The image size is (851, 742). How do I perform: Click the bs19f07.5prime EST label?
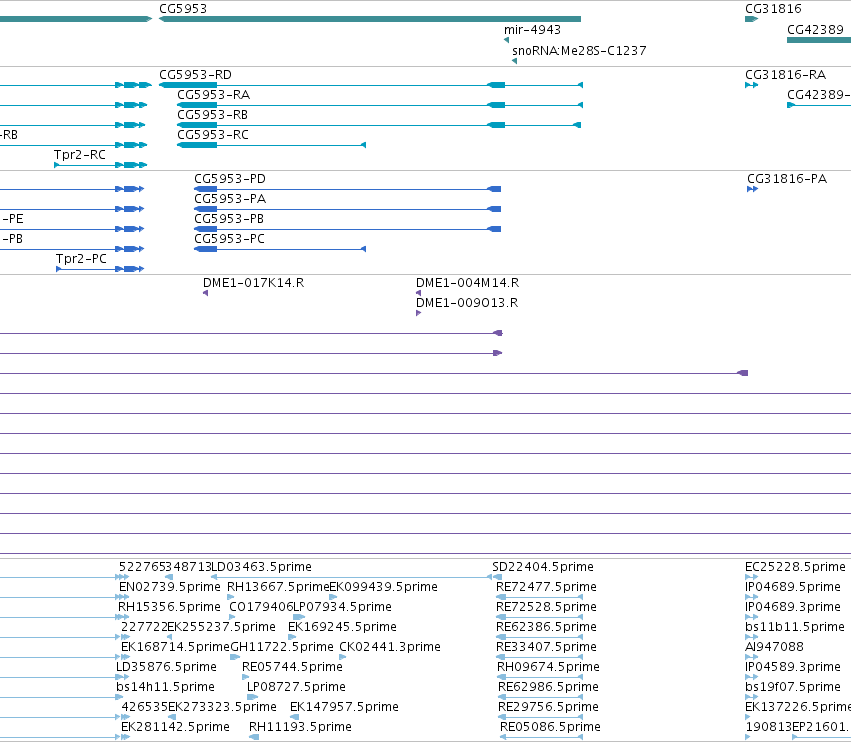792,687
